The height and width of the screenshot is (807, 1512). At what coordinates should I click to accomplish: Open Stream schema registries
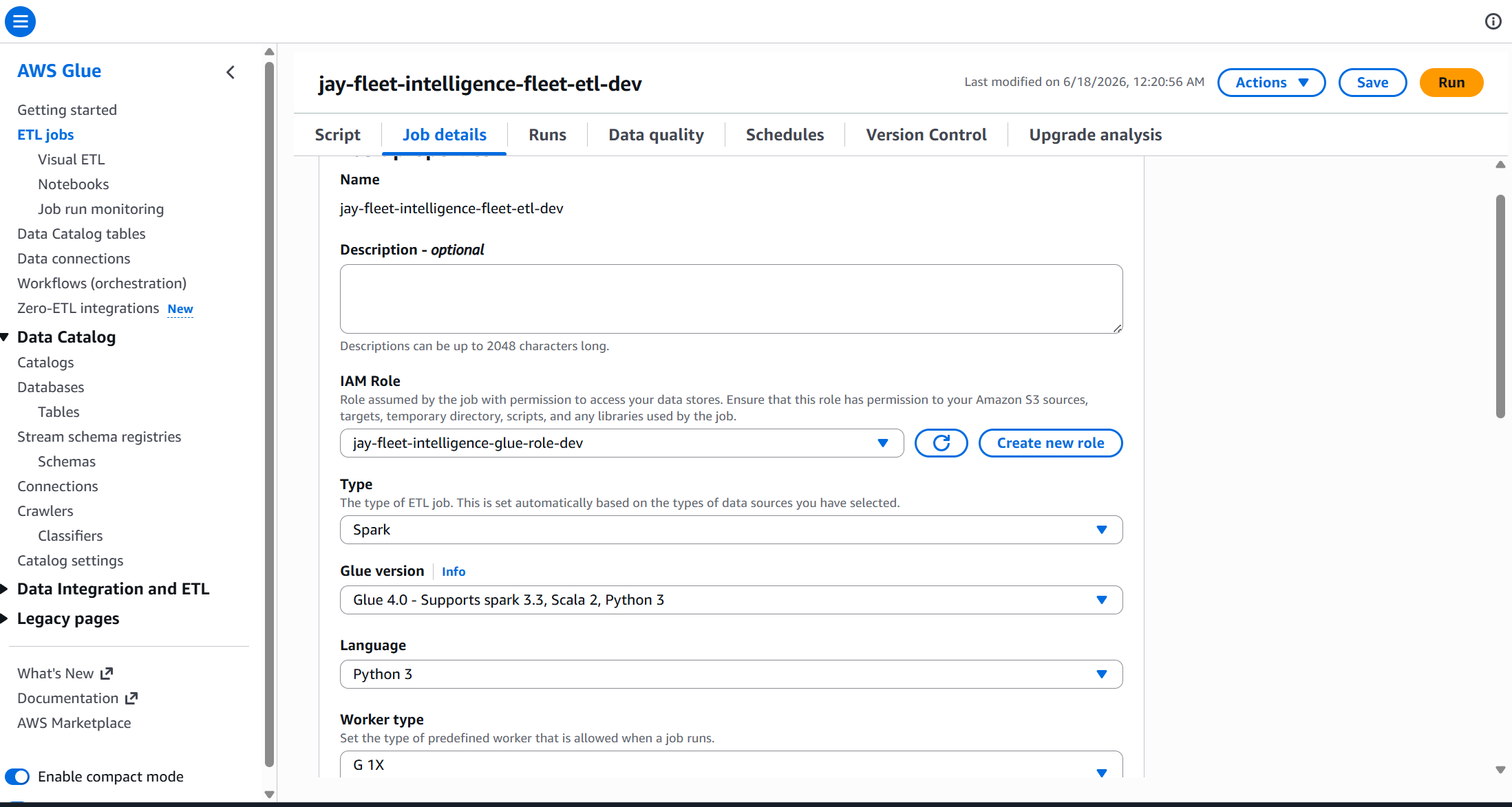click(x=99, y=437)
